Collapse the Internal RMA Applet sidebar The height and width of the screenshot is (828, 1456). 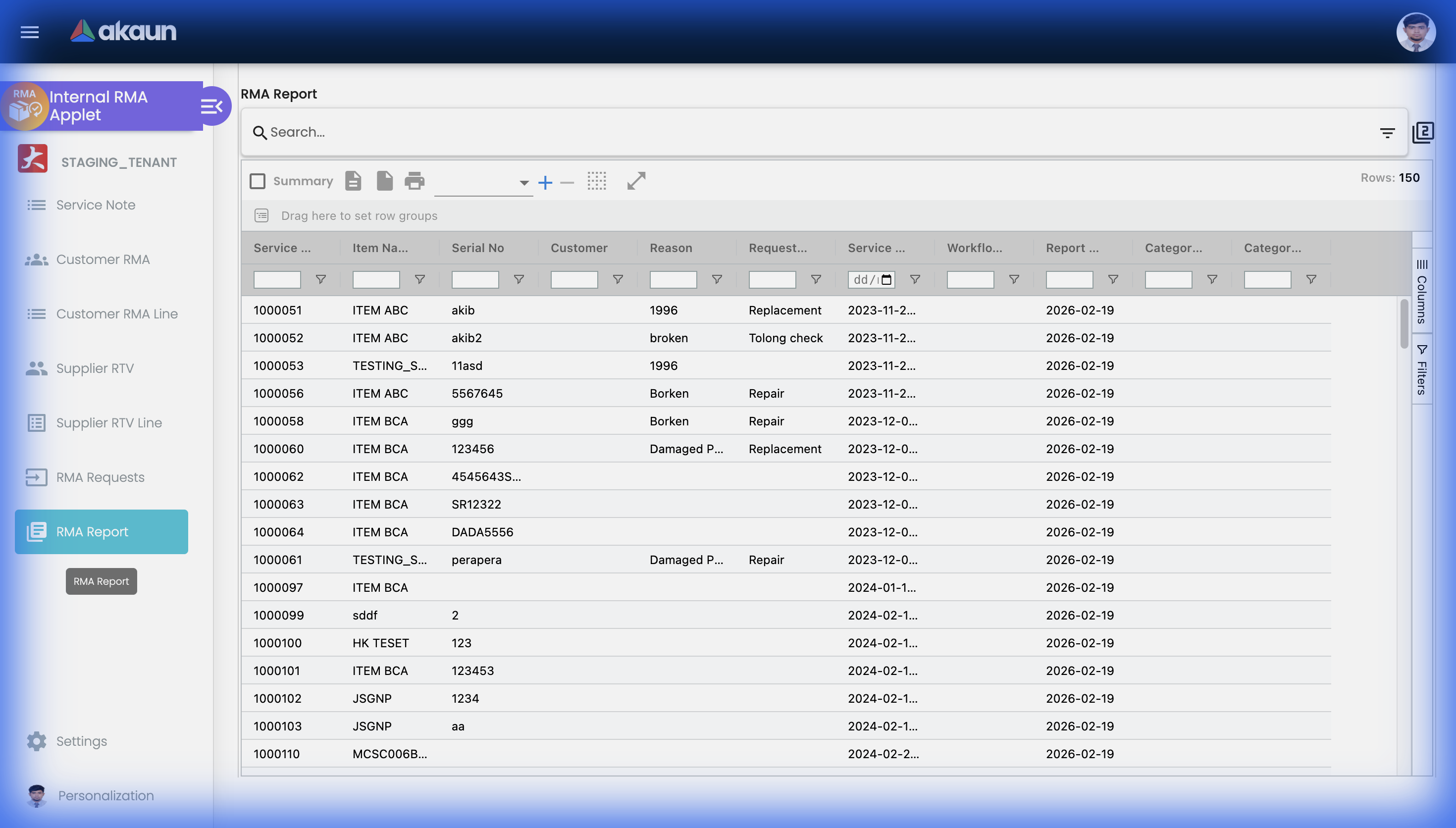pyautogui.click(x=211, y=106)
